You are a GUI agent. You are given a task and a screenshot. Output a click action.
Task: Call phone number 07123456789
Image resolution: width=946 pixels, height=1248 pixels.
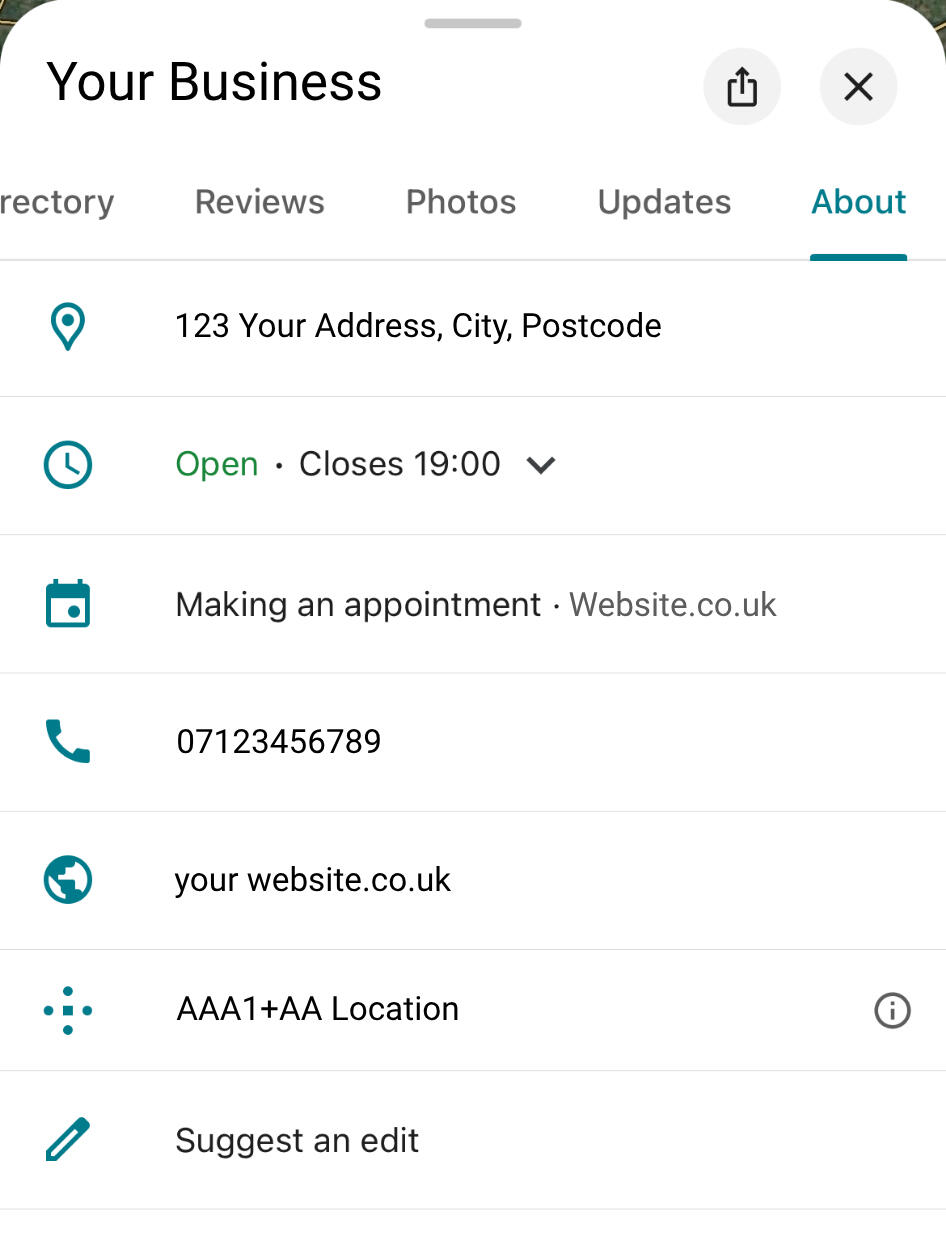click(x=279, y=742)
